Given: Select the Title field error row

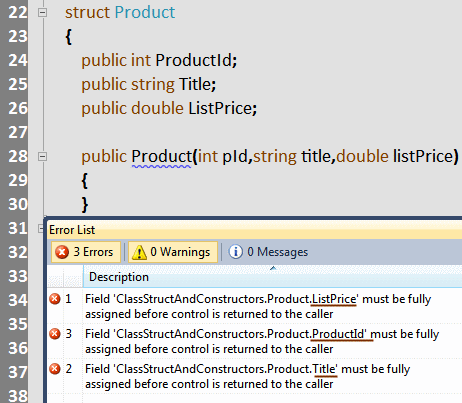Looking at the screenshot, I should point(255,376).
